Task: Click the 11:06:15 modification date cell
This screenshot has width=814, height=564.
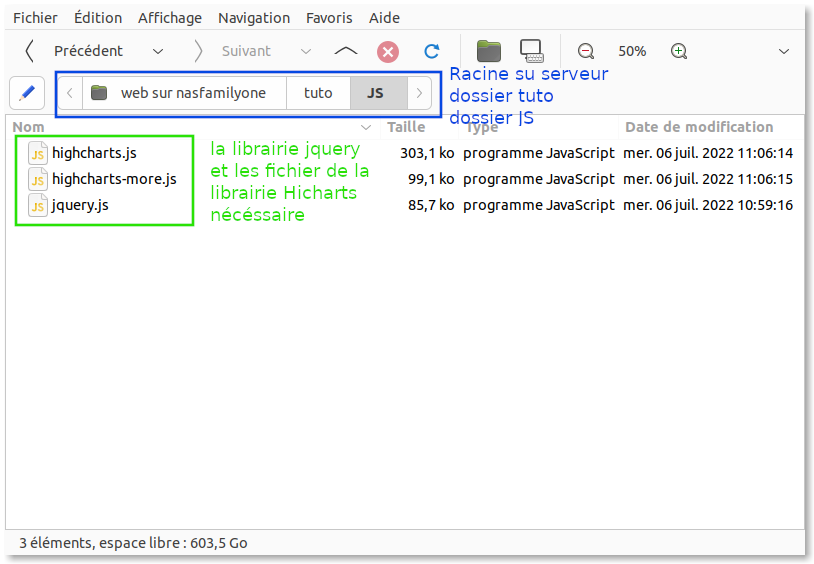Action: point(708,179)
